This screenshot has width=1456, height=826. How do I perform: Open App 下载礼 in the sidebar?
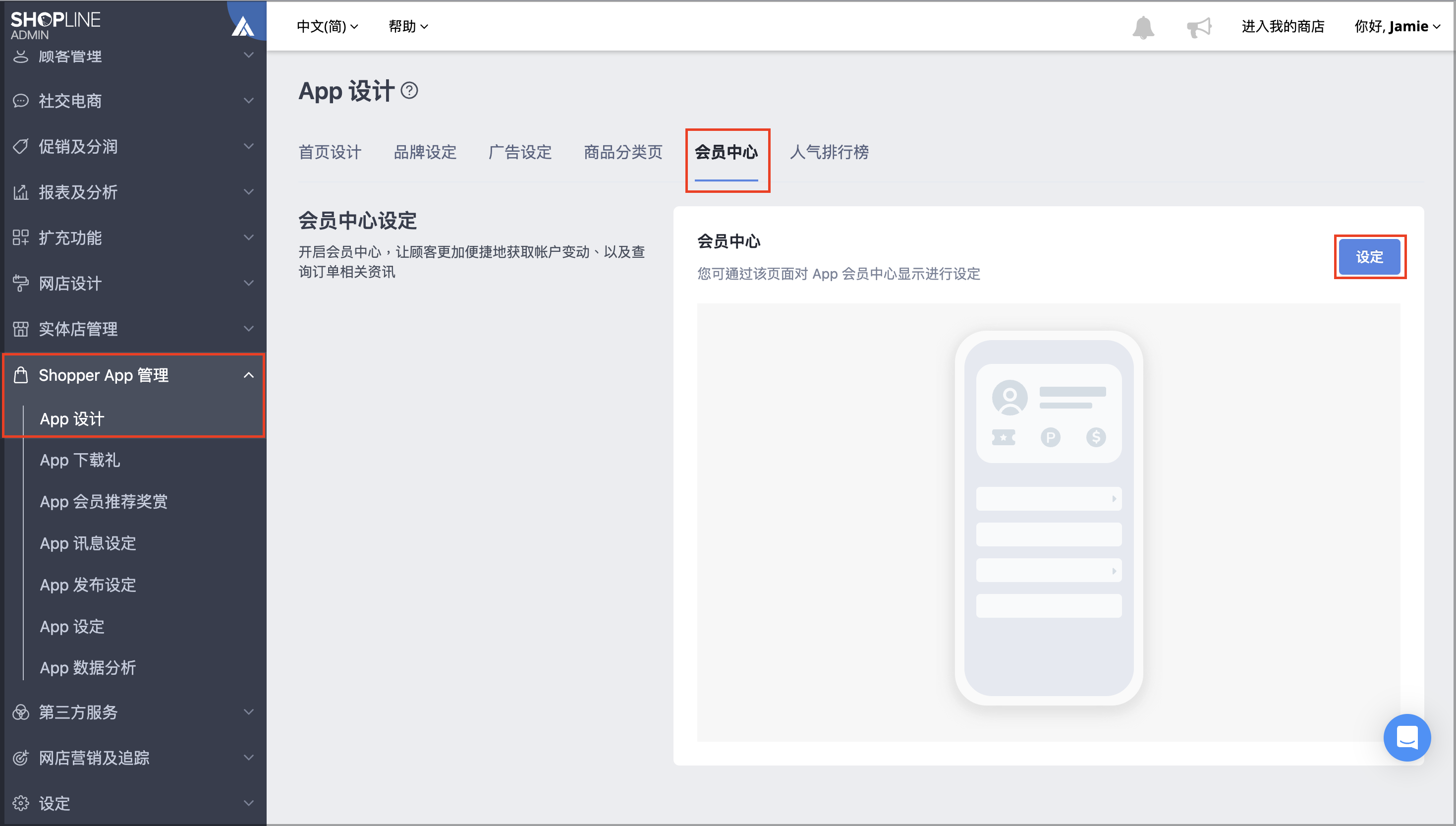coord(79,460)
